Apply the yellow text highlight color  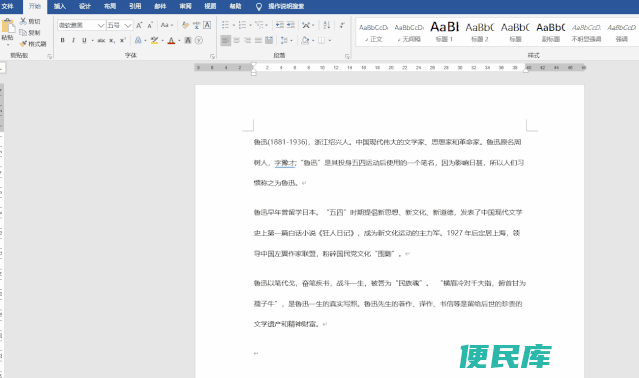154,40
